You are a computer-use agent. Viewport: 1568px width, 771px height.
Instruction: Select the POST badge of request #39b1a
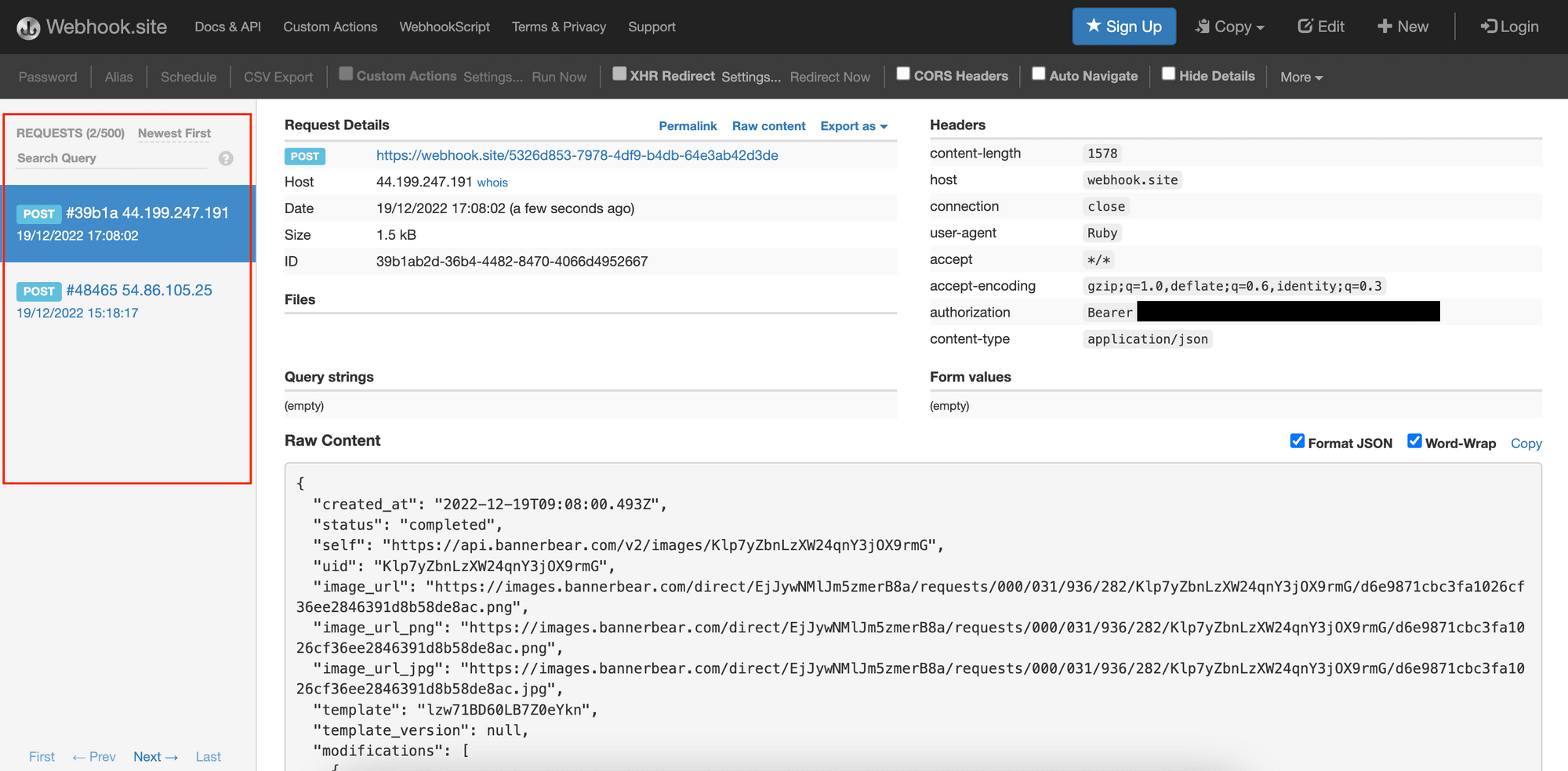click(x=38, y=214)
